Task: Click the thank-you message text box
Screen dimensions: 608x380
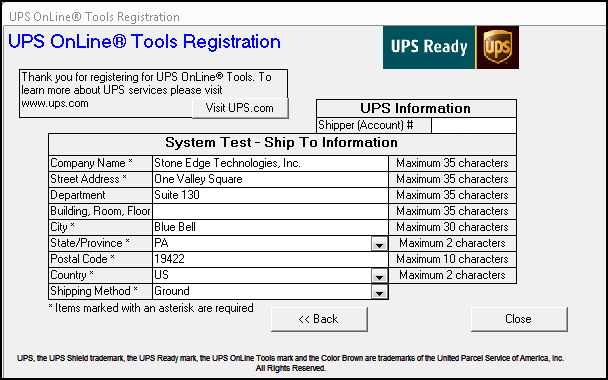Action: 154,93
